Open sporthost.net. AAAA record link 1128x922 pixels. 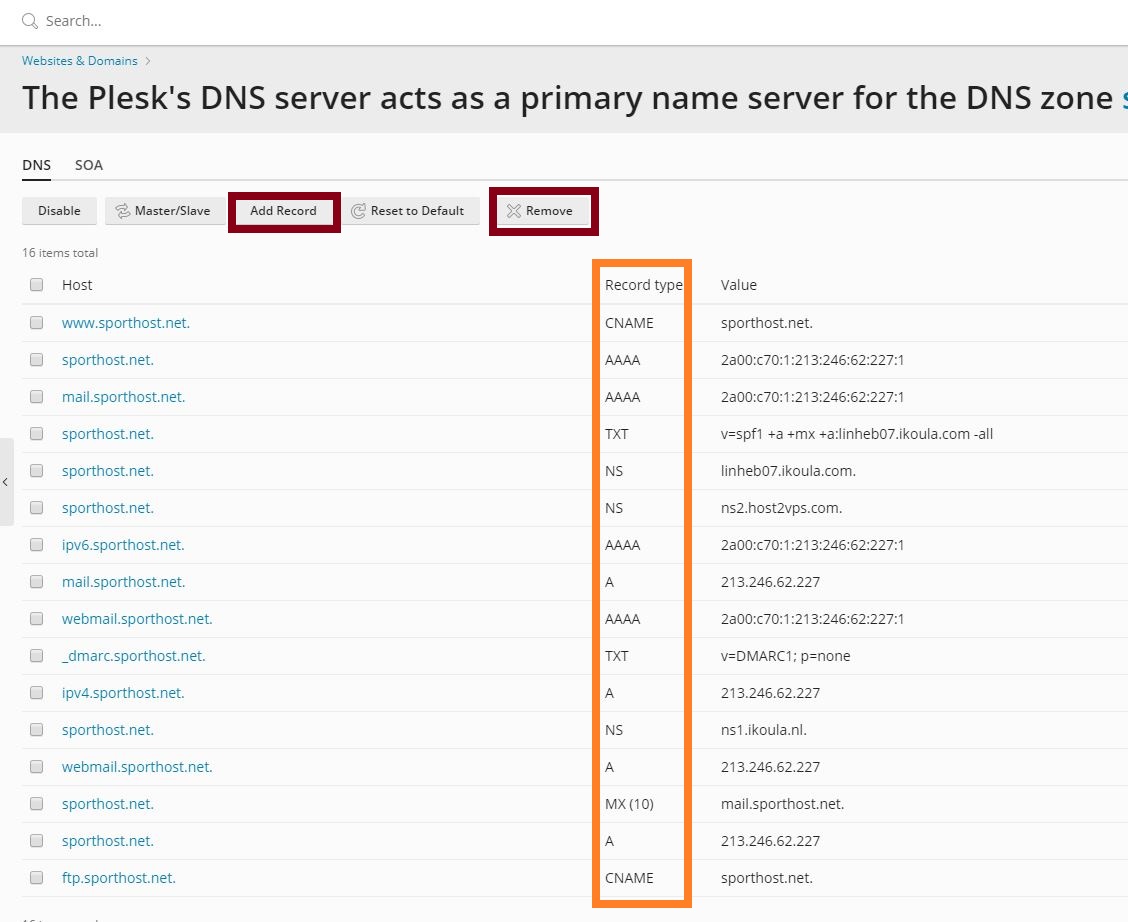coord(108,360)
